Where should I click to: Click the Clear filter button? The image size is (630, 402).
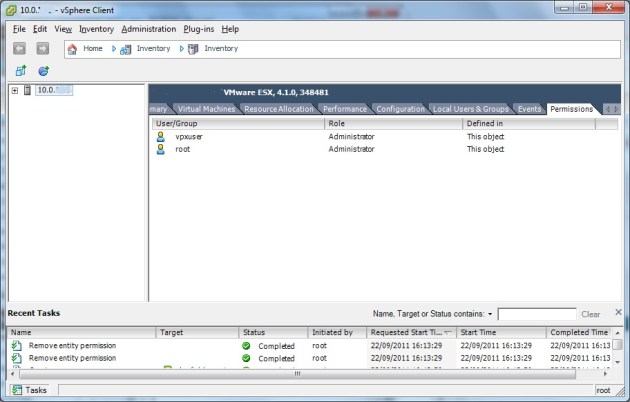pos(591,314)
